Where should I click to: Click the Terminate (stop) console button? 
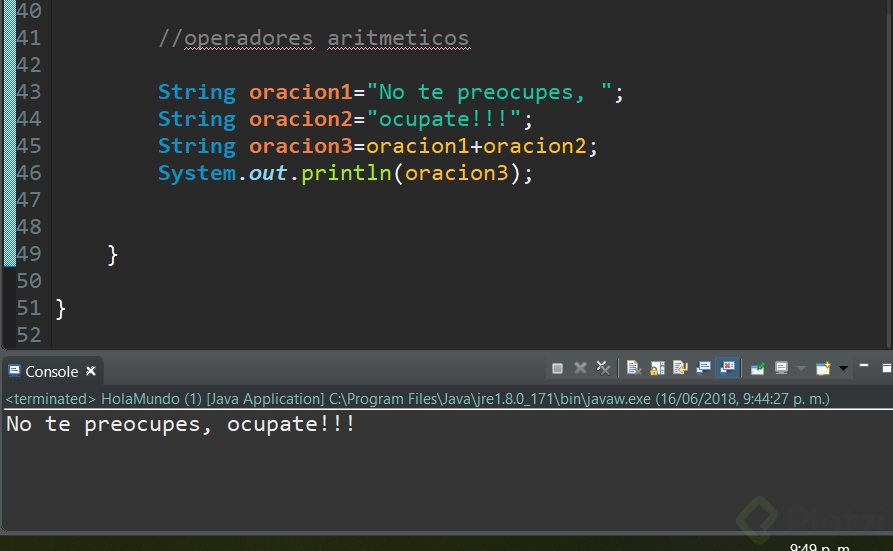coord(558,369)
